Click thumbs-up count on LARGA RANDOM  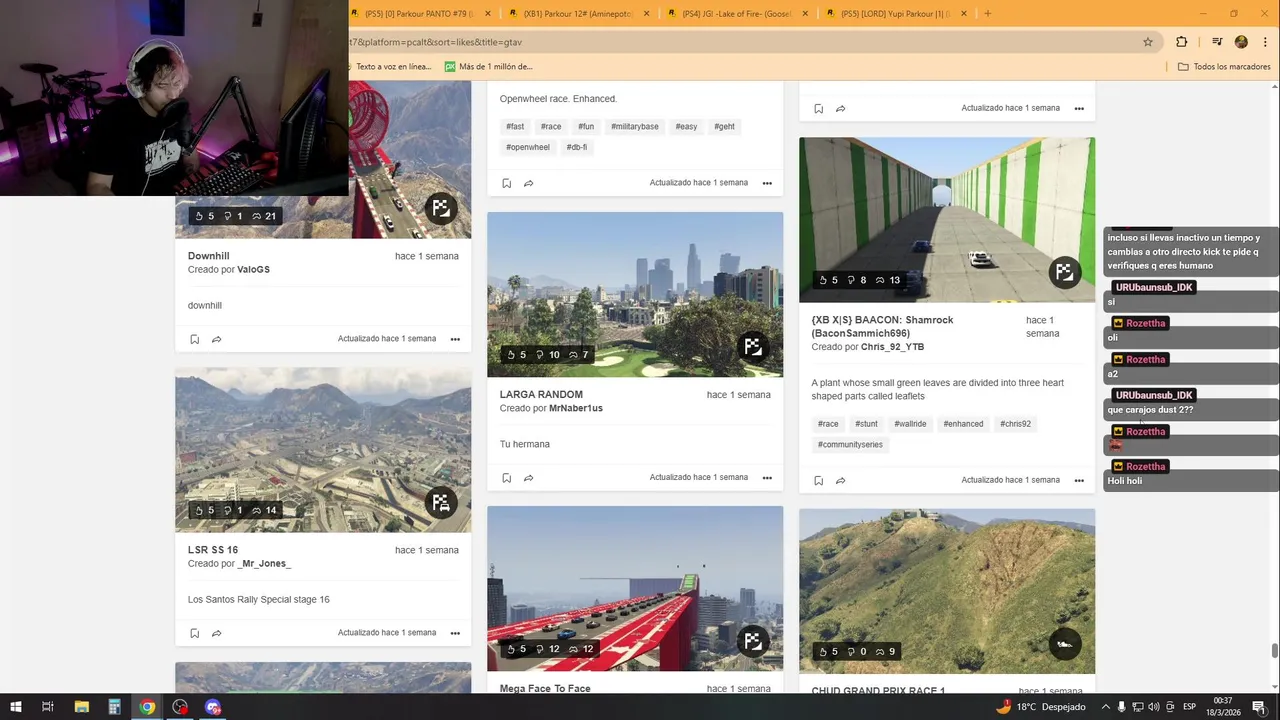516,355
